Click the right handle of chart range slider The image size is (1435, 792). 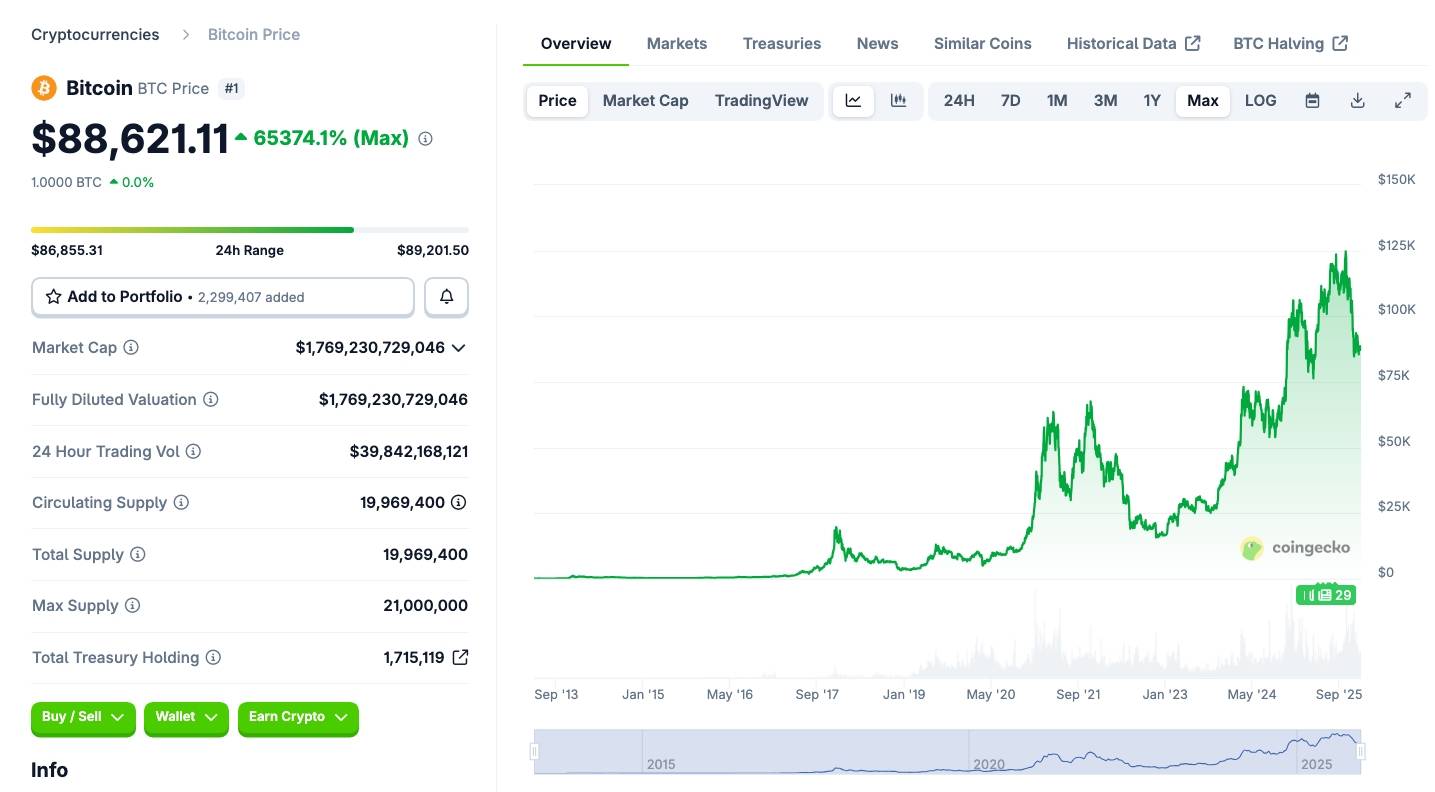(x=1360, y=751)
